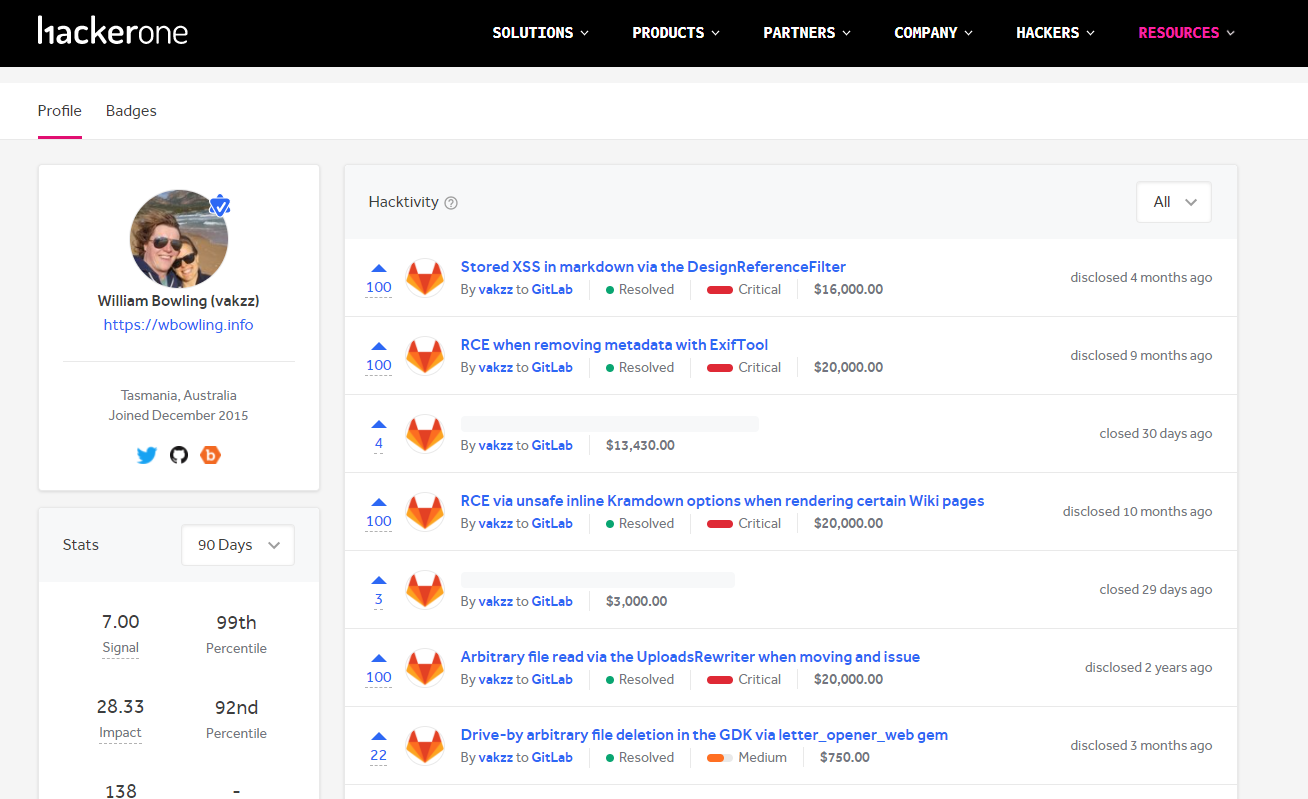
Task: Expand the Products nav menu
Action: 676,33
